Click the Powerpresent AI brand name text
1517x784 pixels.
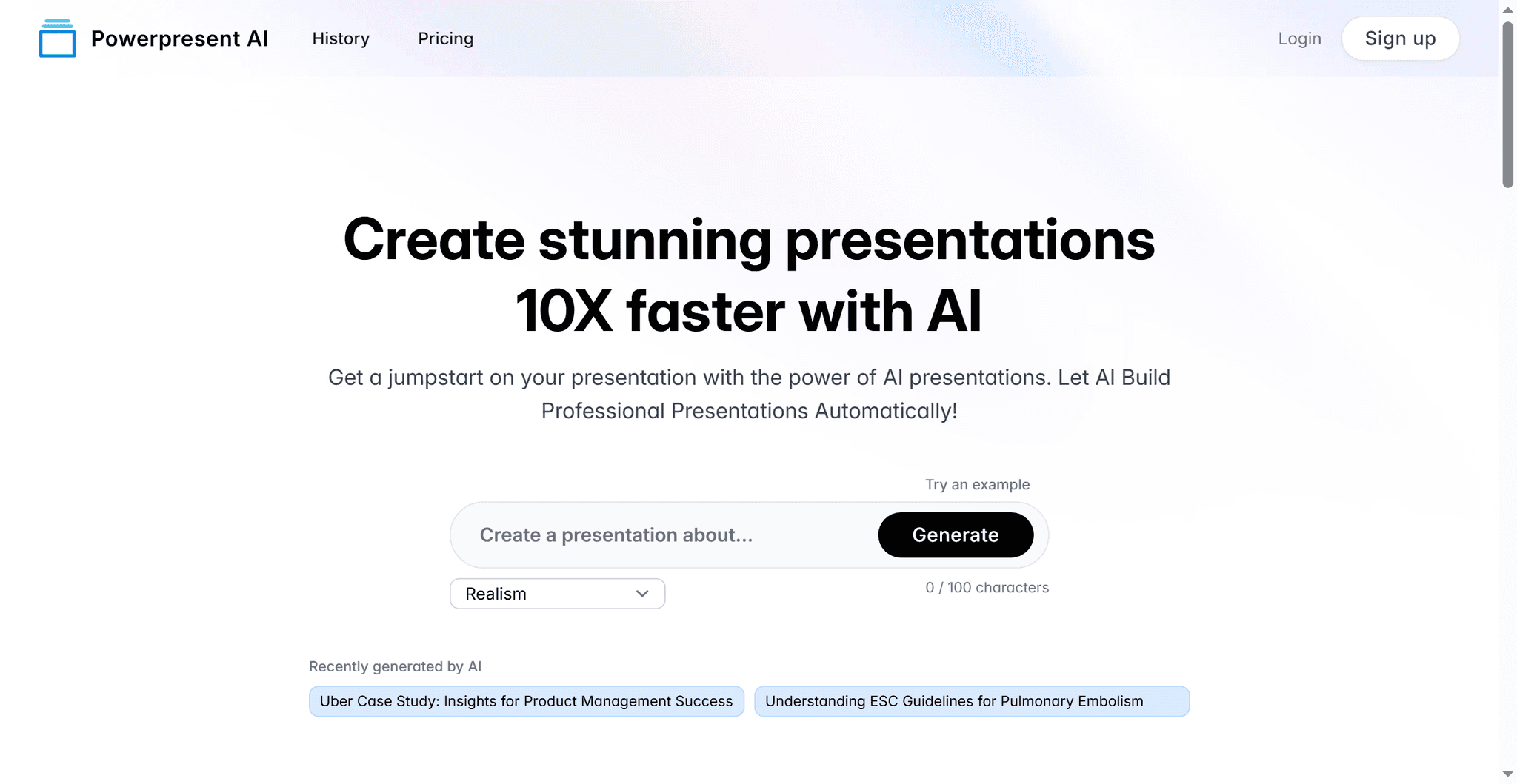(179, 38)
